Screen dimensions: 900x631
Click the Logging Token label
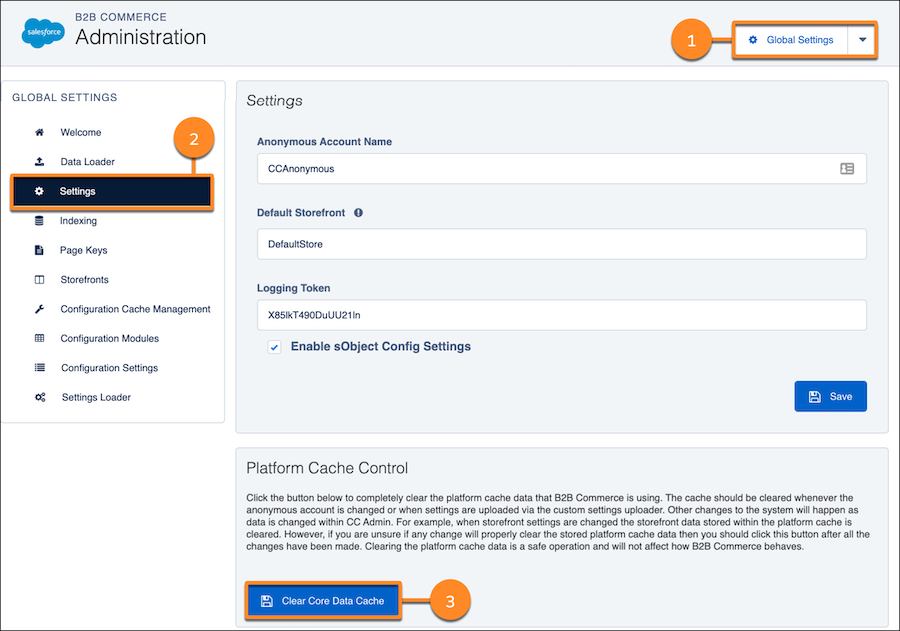(293, 288)
